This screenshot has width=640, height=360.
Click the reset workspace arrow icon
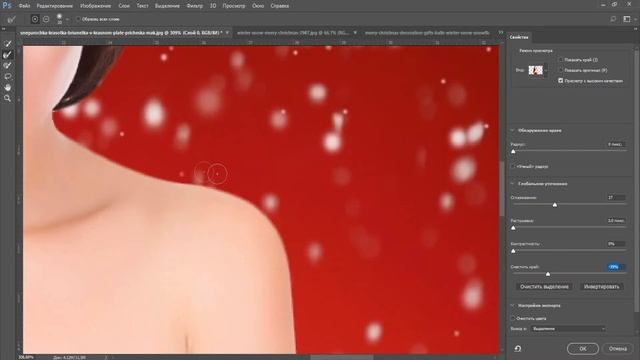coord(518,349)
